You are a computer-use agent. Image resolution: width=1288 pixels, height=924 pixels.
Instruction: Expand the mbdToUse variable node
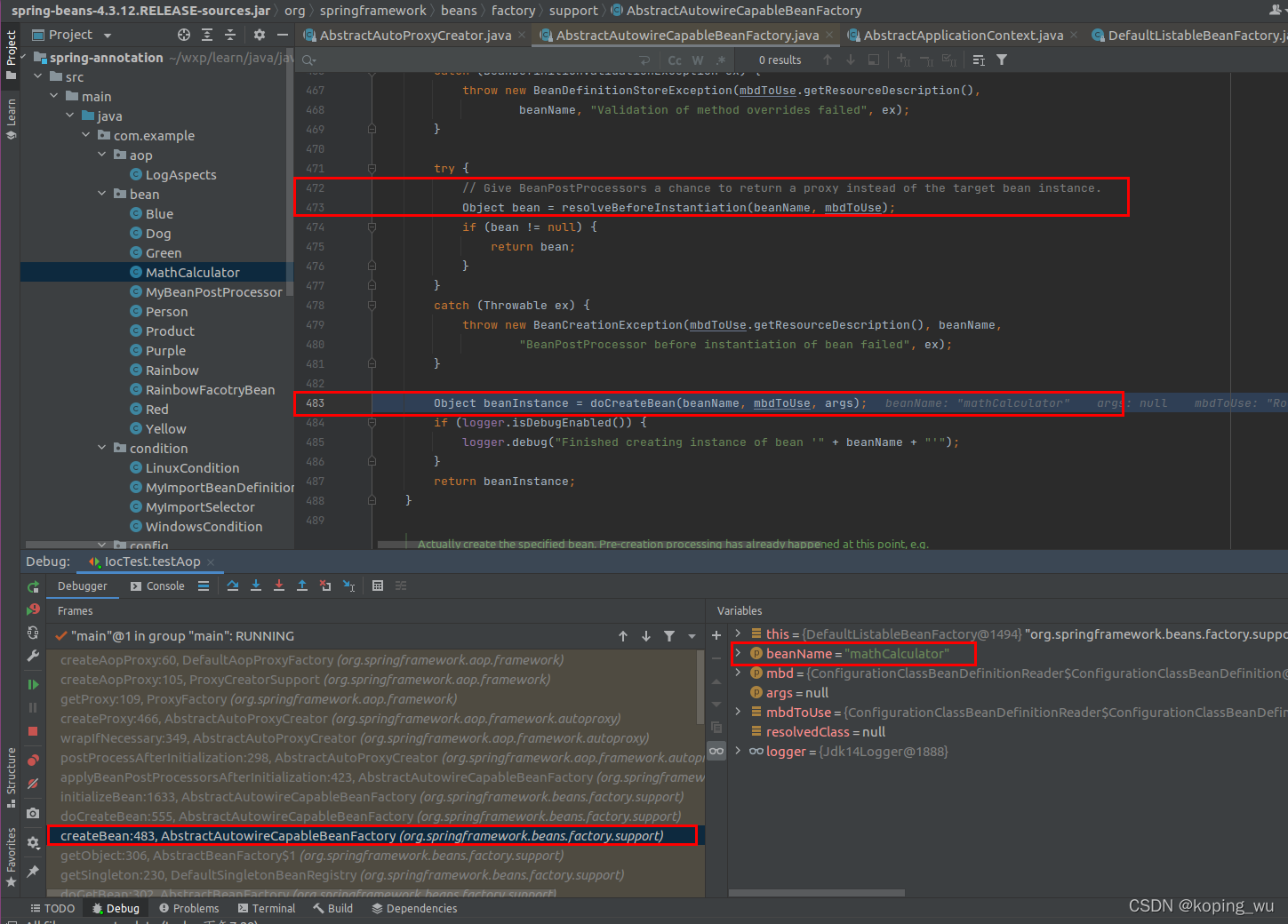[x=738, y=712]
